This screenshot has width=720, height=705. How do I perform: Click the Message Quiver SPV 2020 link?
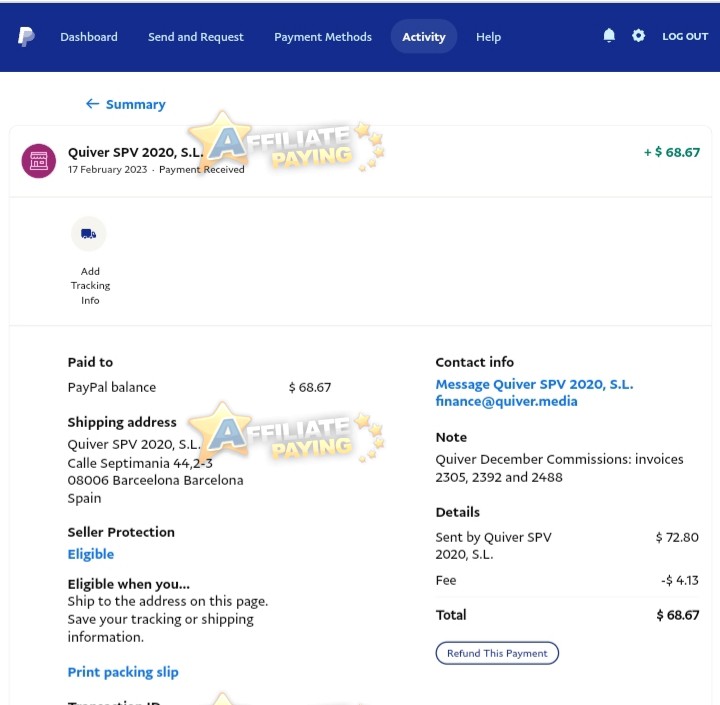click(534, 384)
